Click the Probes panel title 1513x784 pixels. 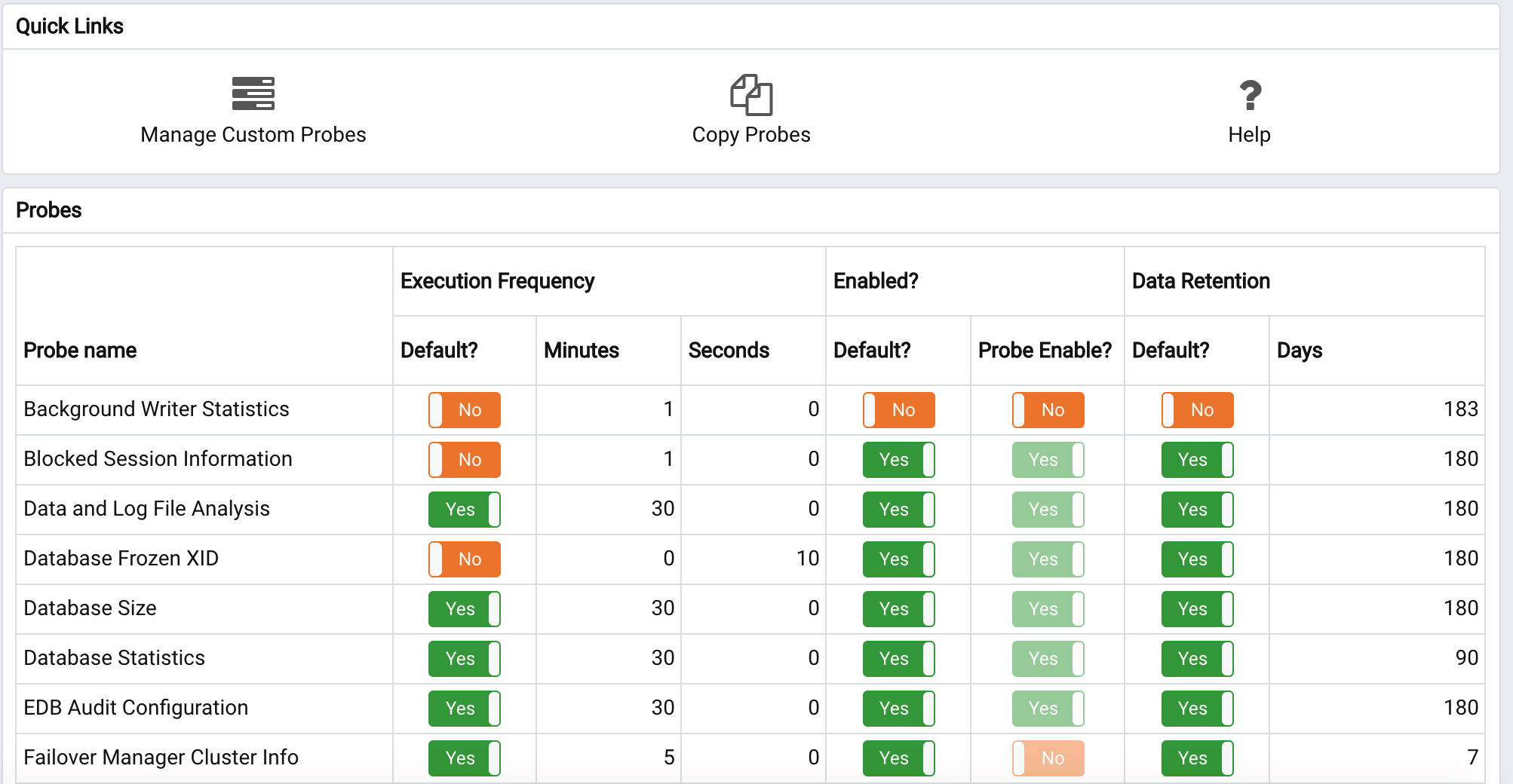click(49, 210)
